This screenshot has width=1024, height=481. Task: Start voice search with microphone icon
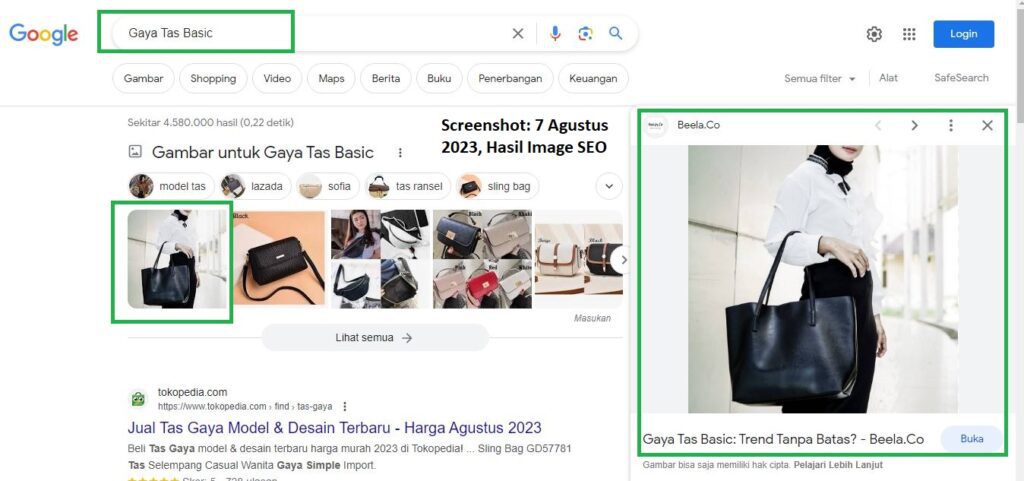click(x=555, y=33)
